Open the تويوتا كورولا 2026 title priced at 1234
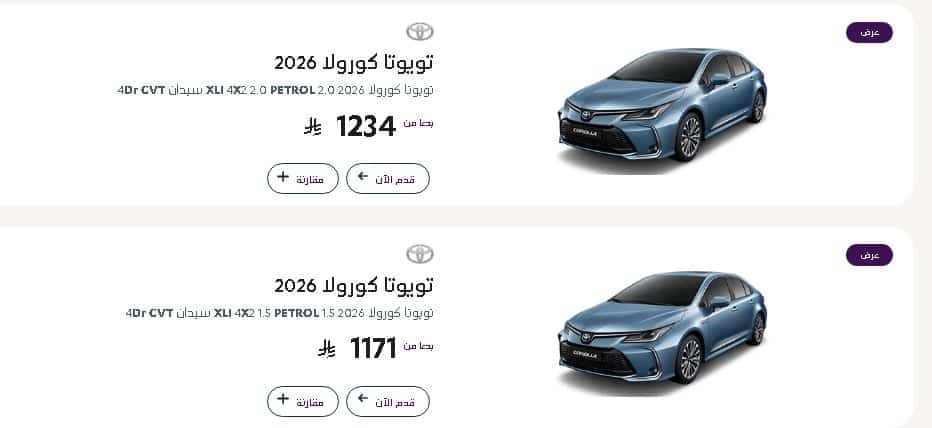 (x=354, y=62)
